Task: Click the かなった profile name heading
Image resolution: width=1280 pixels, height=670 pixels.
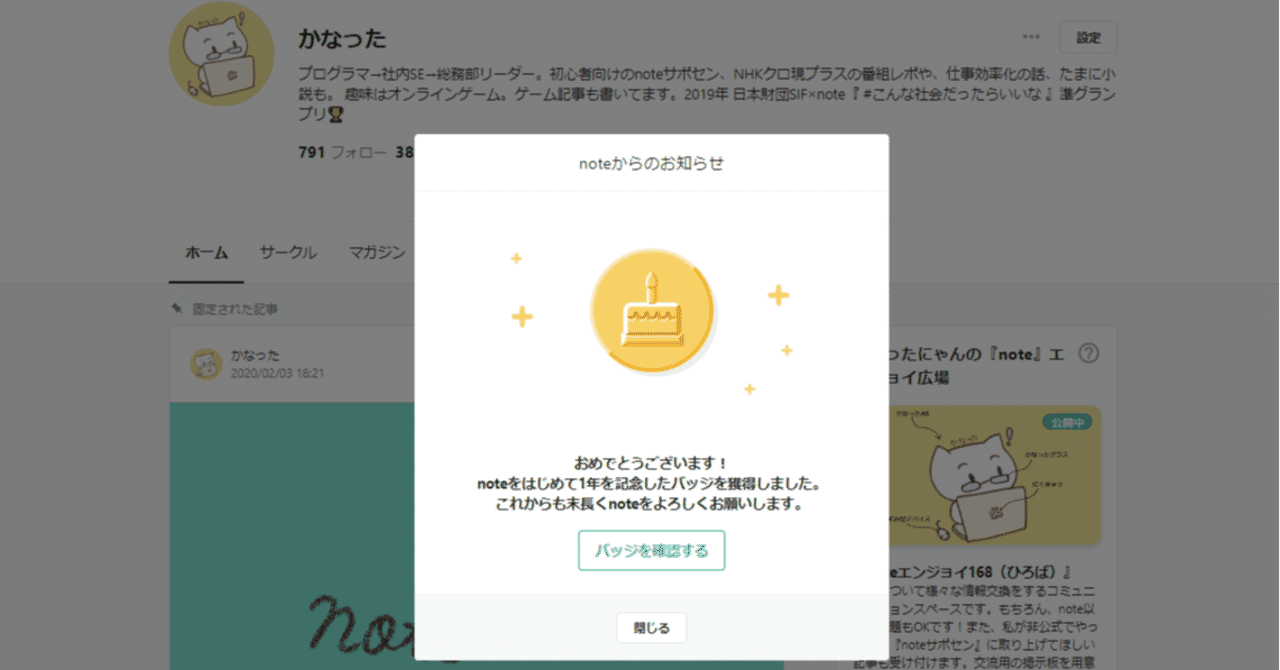Action: 342,39
